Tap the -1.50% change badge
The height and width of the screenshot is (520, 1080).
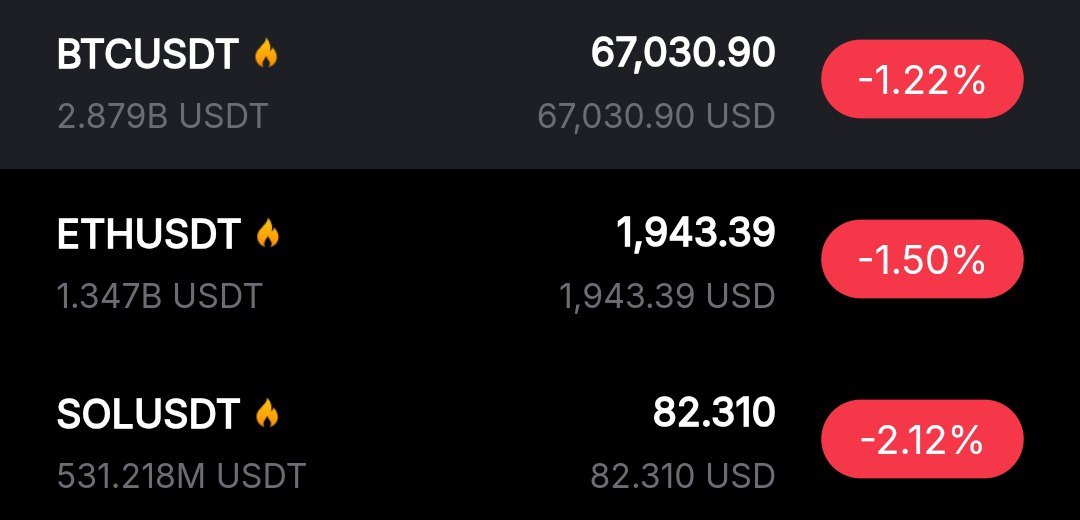[921, 260]
